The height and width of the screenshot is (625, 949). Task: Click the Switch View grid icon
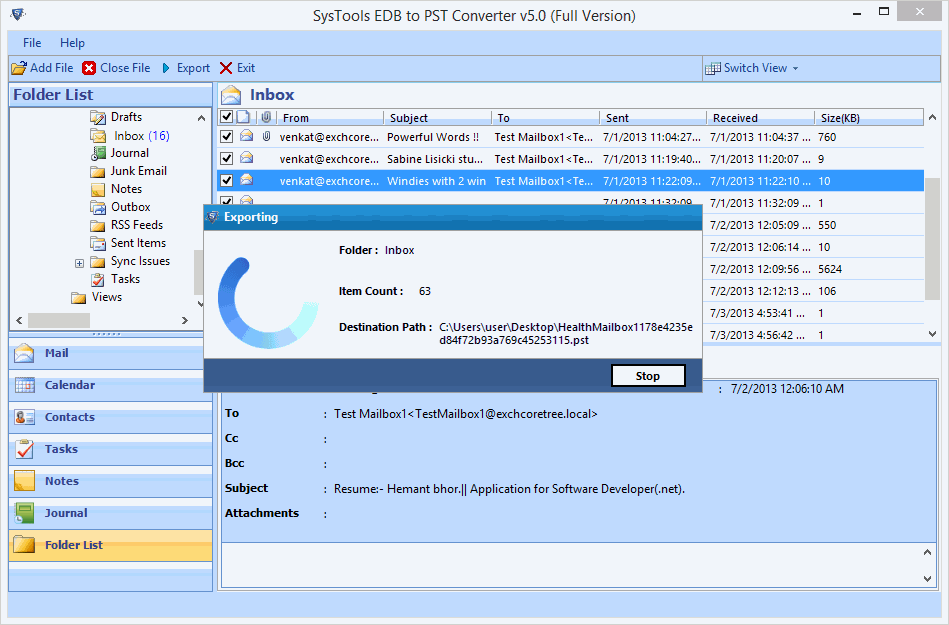tap(713, 68)
